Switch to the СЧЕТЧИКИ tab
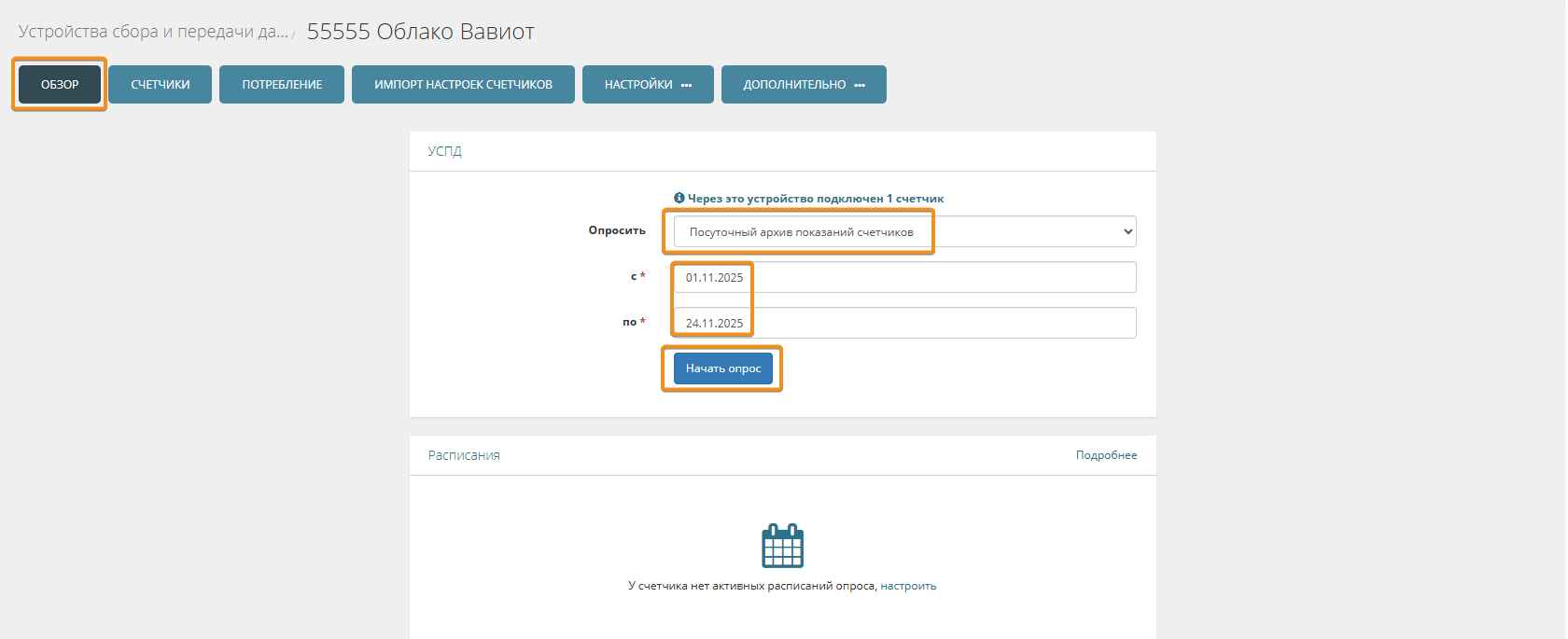 pos(160,85)
